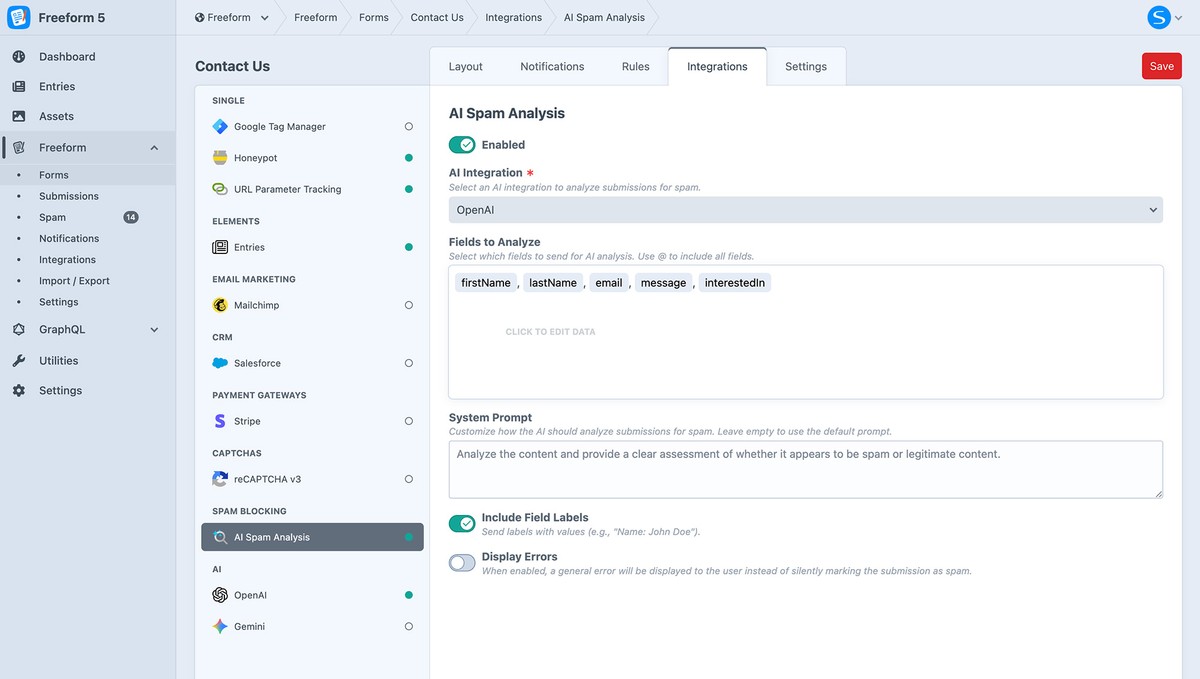1200x679 pixels.
Task: Click the Stripe S icon
Action: 220,421
